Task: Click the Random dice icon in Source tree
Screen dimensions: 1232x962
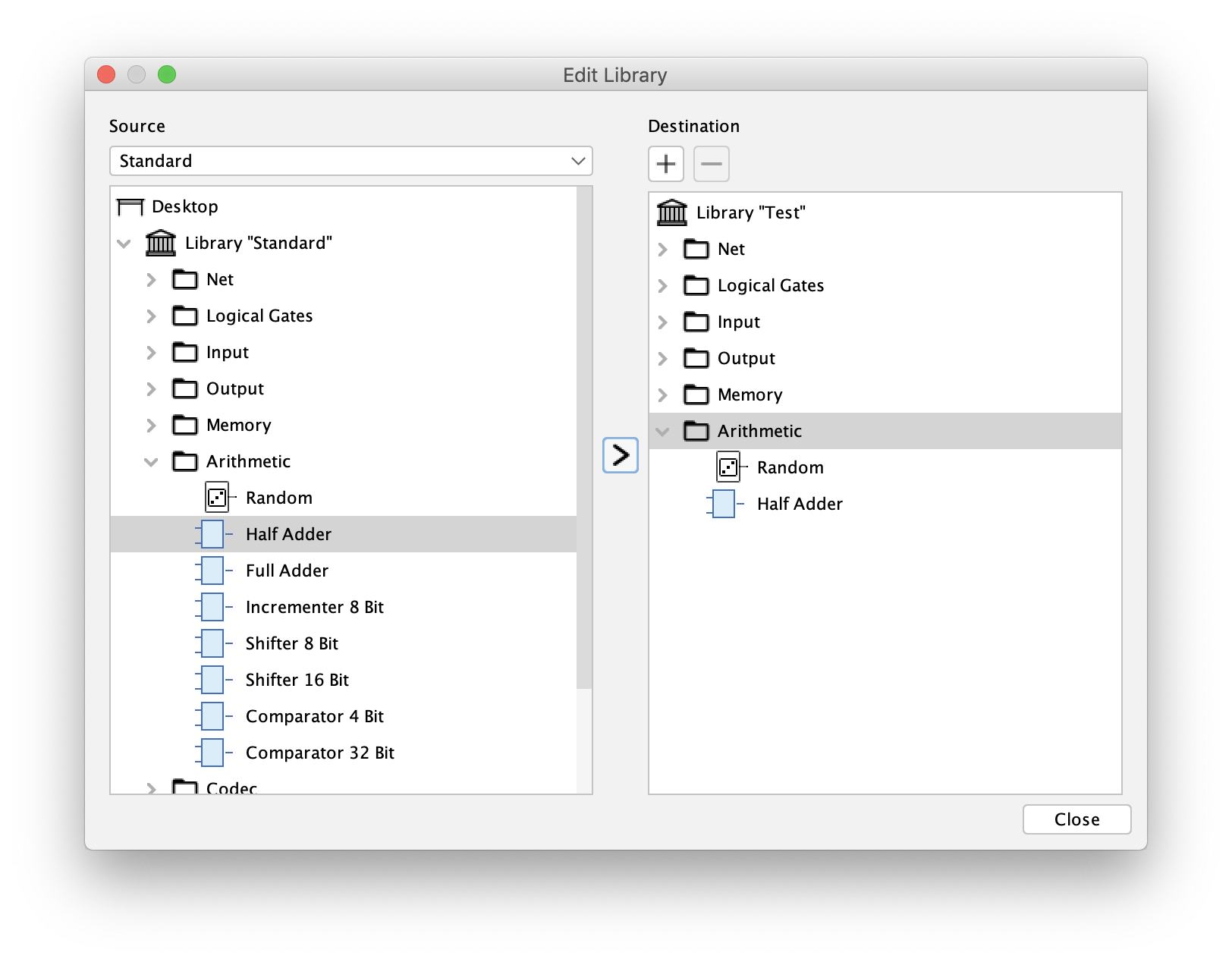Action: tap(217, 498)
